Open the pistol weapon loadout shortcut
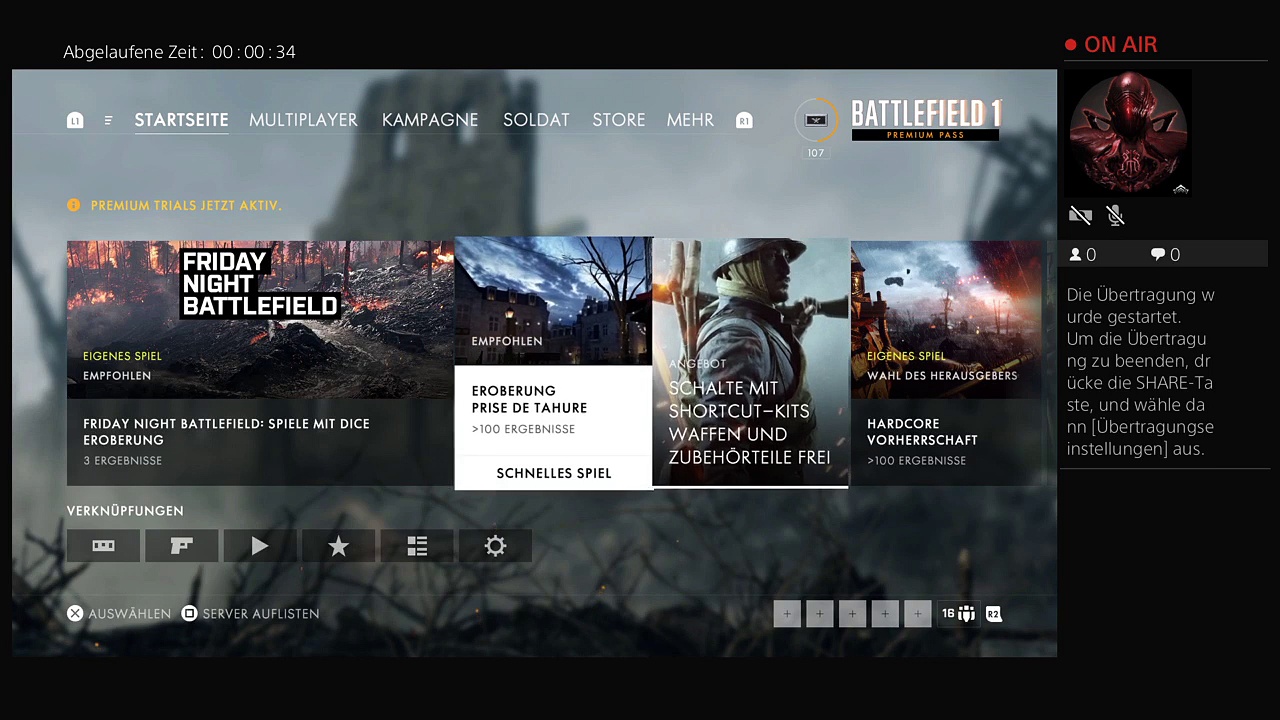Screen dimensions: 1280x720 (x=181, y=546)
